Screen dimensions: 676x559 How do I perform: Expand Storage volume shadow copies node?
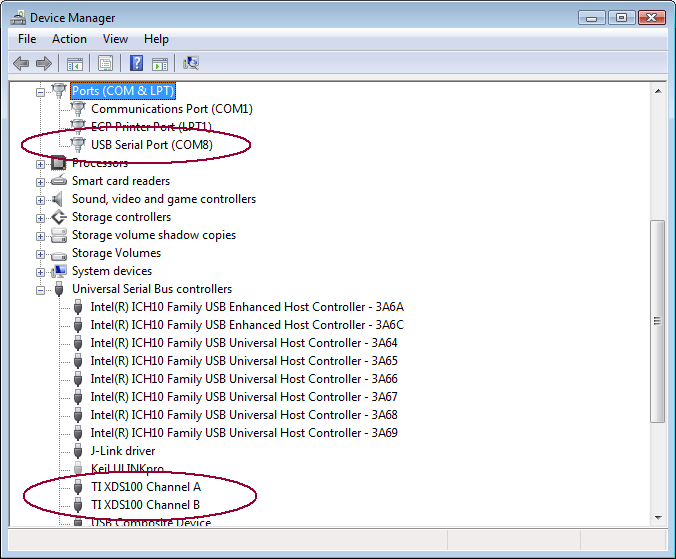(40, 236)
